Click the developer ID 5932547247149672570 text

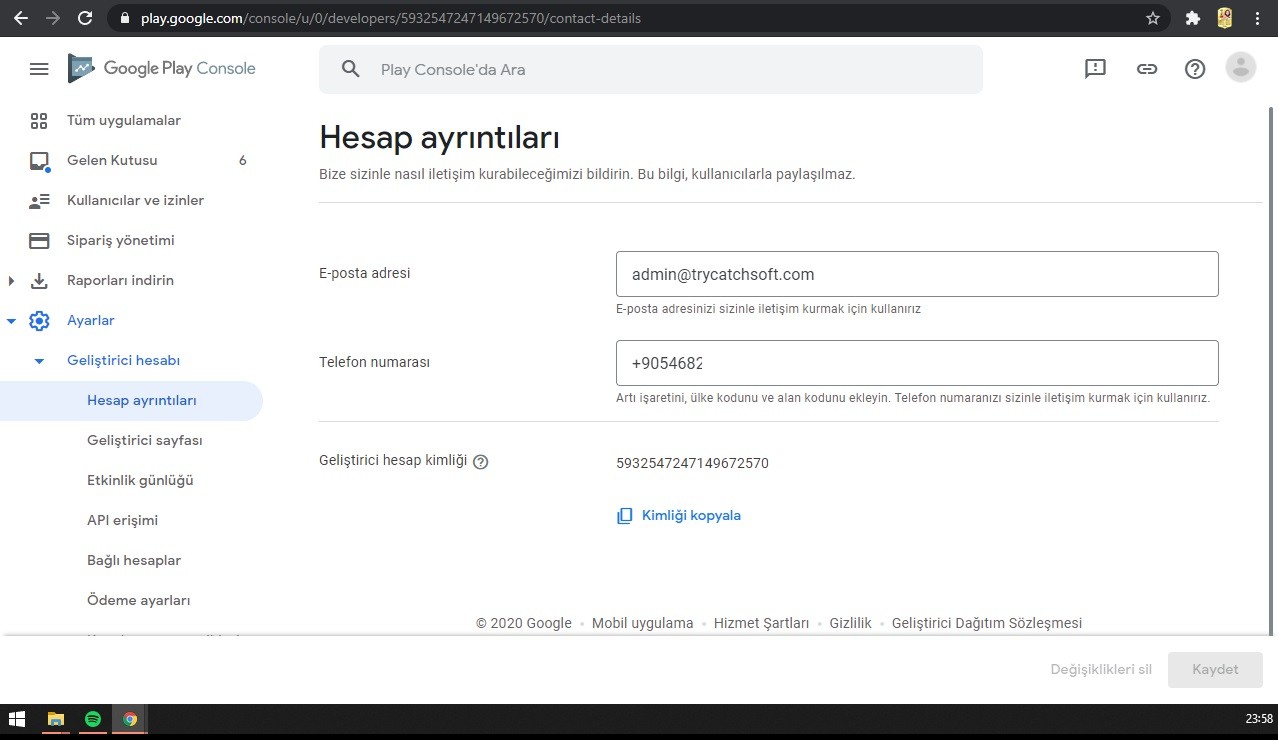[692, 463]
